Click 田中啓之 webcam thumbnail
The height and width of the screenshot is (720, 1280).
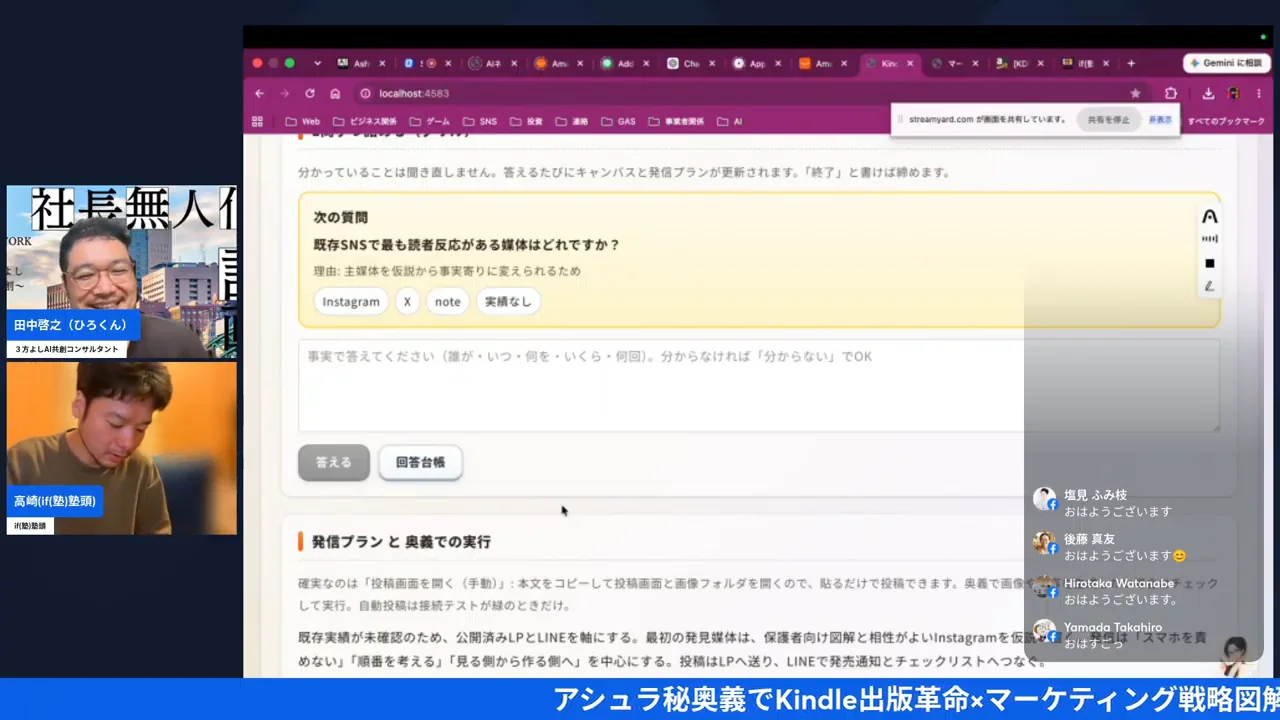(x=122, y=272)
